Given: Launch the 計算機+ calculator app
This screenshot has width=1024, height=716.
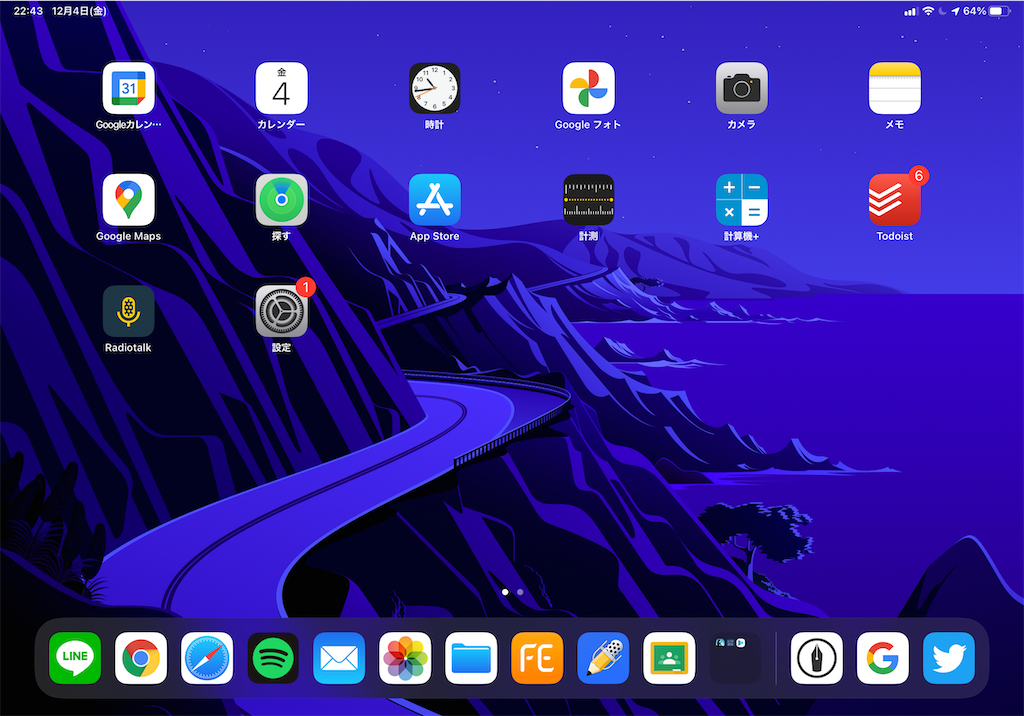Looking at the screenshot, I should [742, 200].
